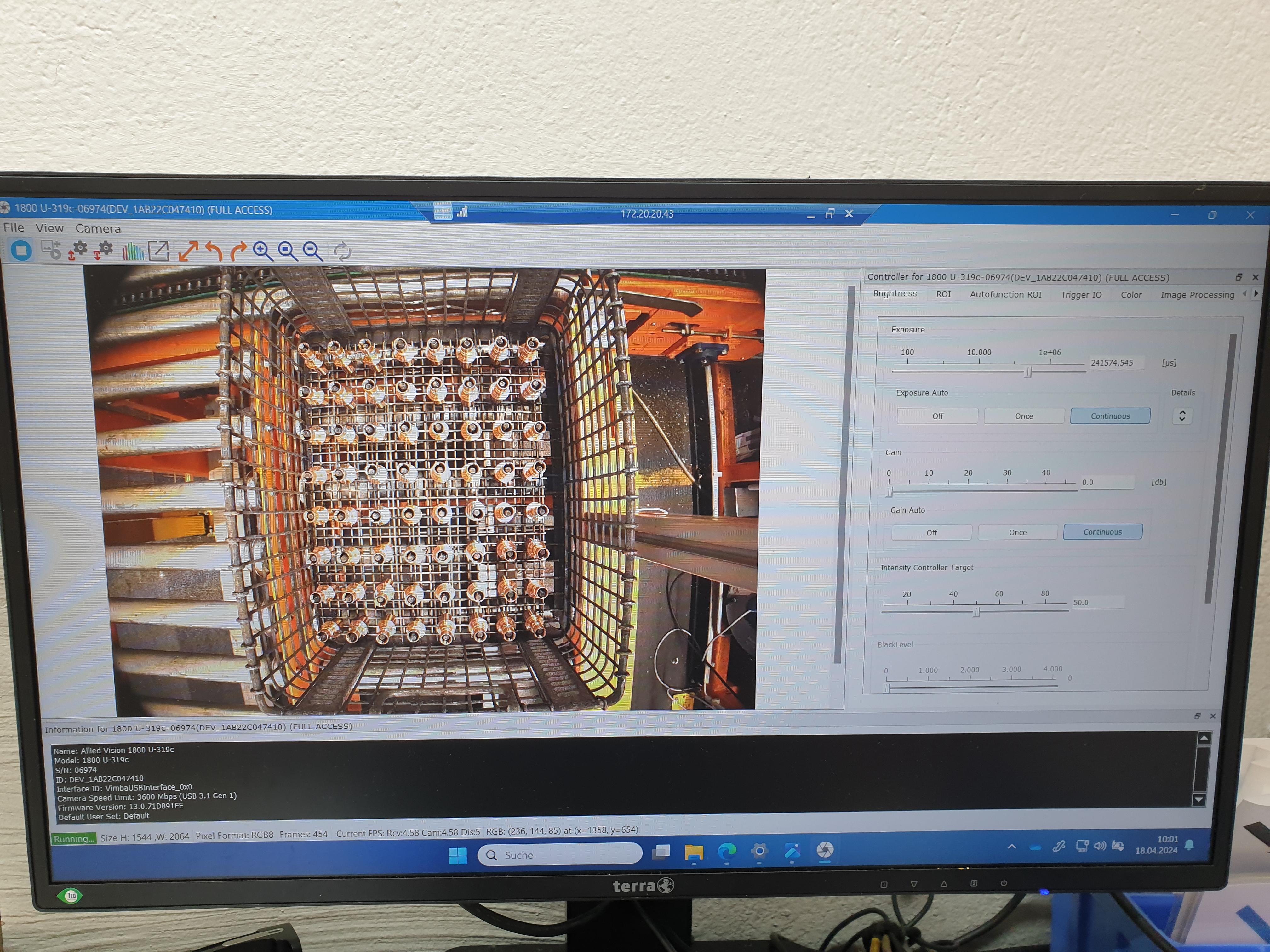1270x952 pixels.
Task: Set Exposure Auto to Continuous
Action: [x=1110, y=416]
